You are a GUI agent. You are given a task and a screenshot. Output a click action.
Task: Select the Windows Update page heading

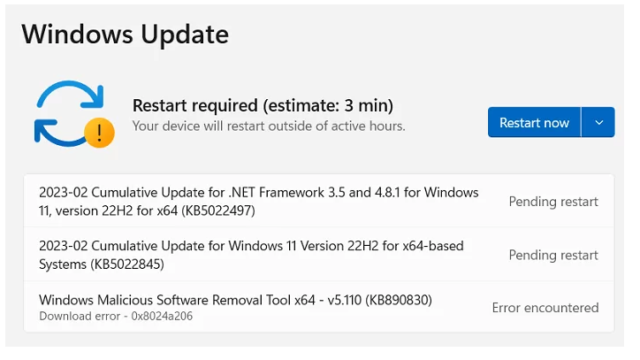coord(125,34)
